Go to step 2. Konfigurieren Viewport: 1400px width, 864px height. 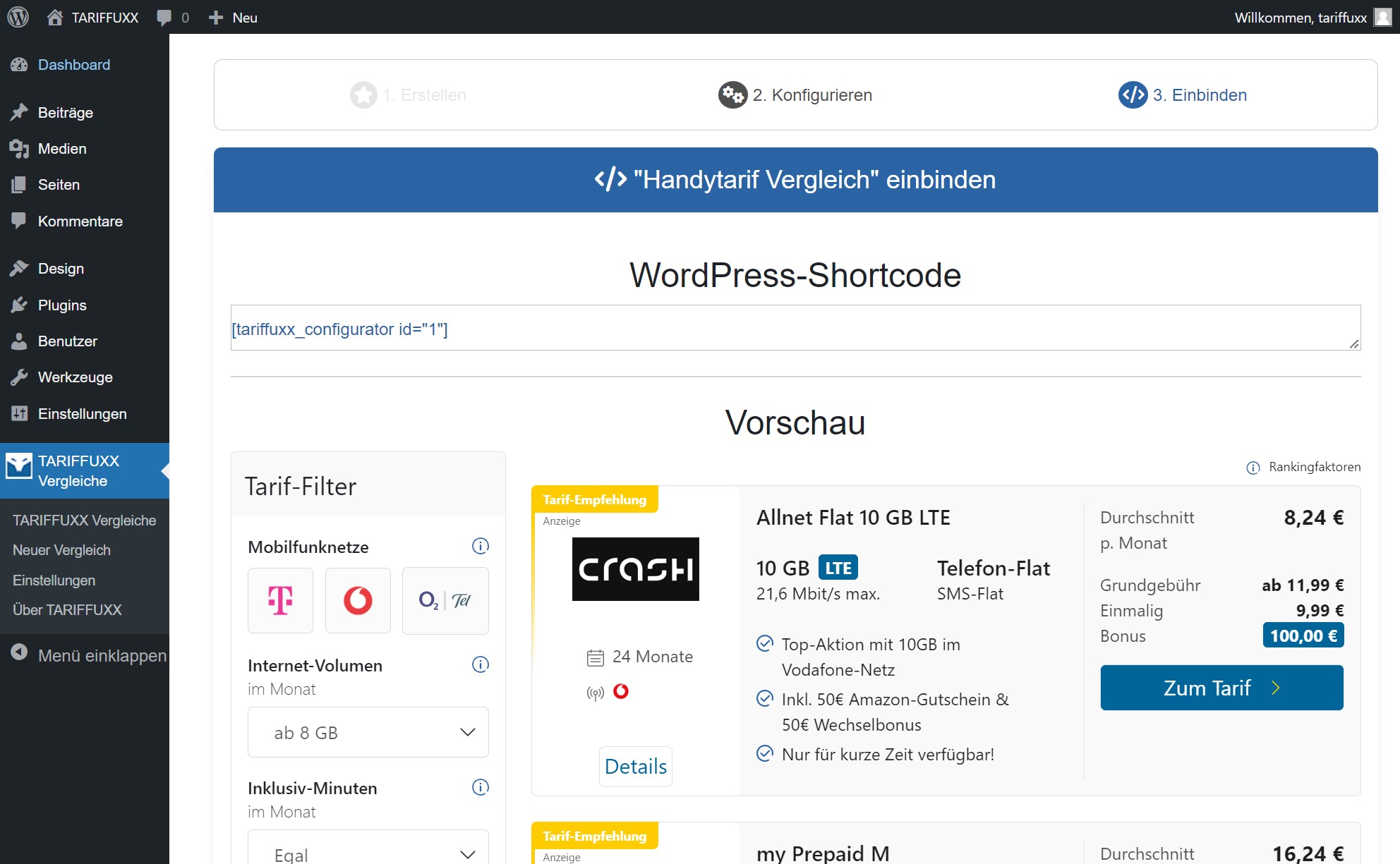(795, 95)
